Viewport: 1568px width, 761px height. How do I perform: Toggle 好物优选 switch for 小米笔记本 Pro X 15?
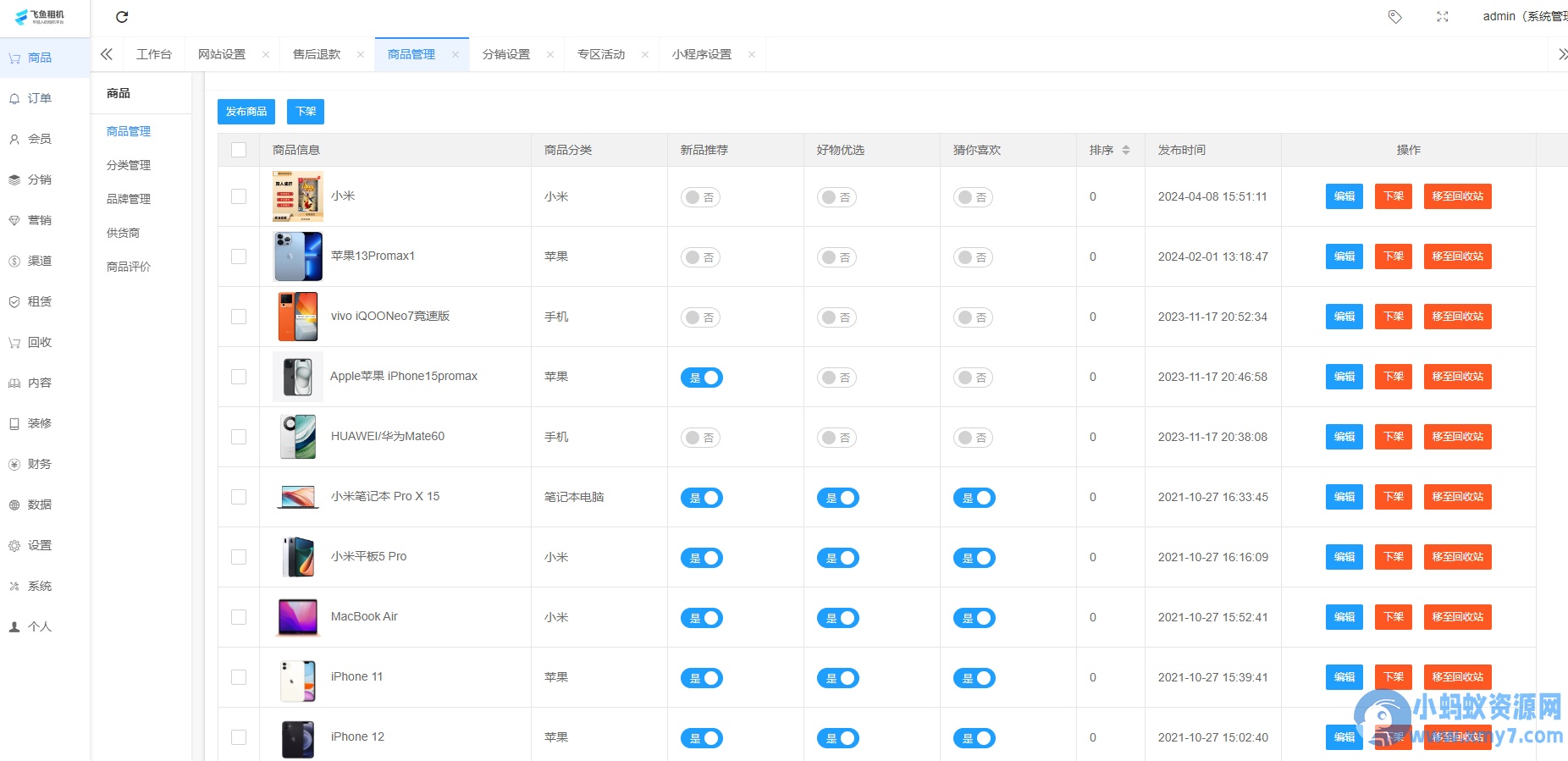pyautogui.click(x=837, y=498)
